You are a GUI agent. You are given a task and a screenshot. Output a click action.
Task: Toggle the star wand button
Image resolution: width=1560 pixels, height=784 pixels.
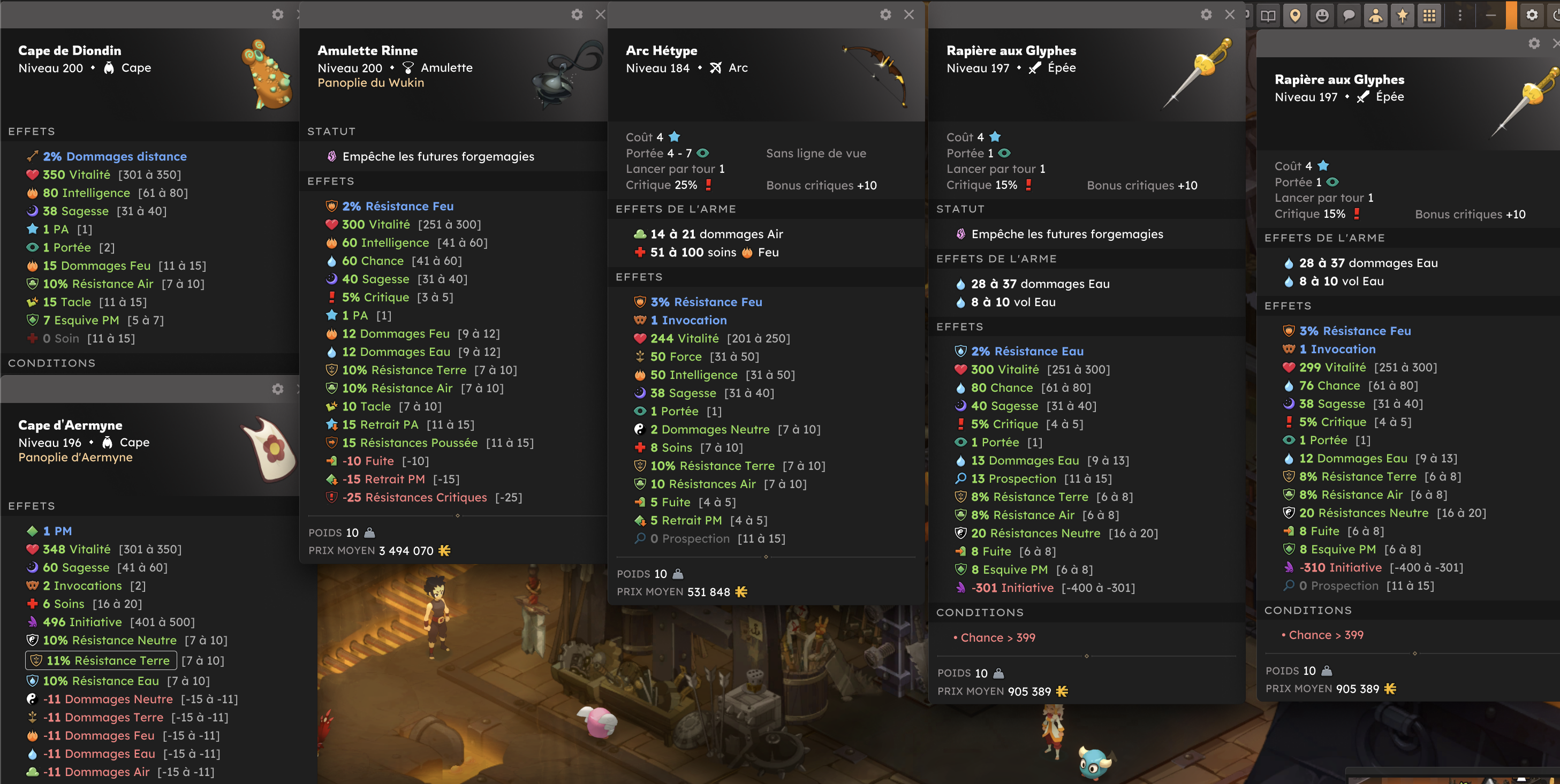[x=1403, y=15]
